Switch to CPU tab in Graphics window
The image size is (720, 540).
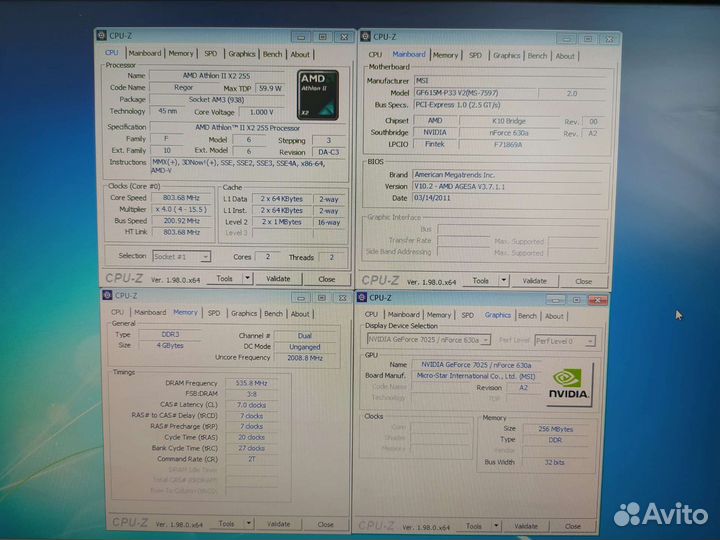[x=371, y=315]
